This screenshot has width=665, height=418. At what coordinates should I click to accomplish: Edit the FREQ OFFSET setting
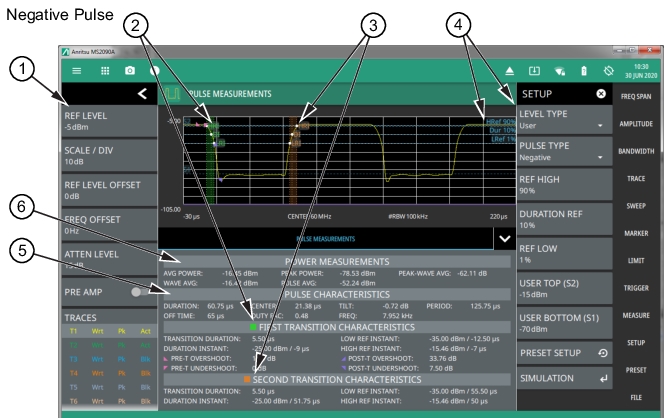[109, 225]
